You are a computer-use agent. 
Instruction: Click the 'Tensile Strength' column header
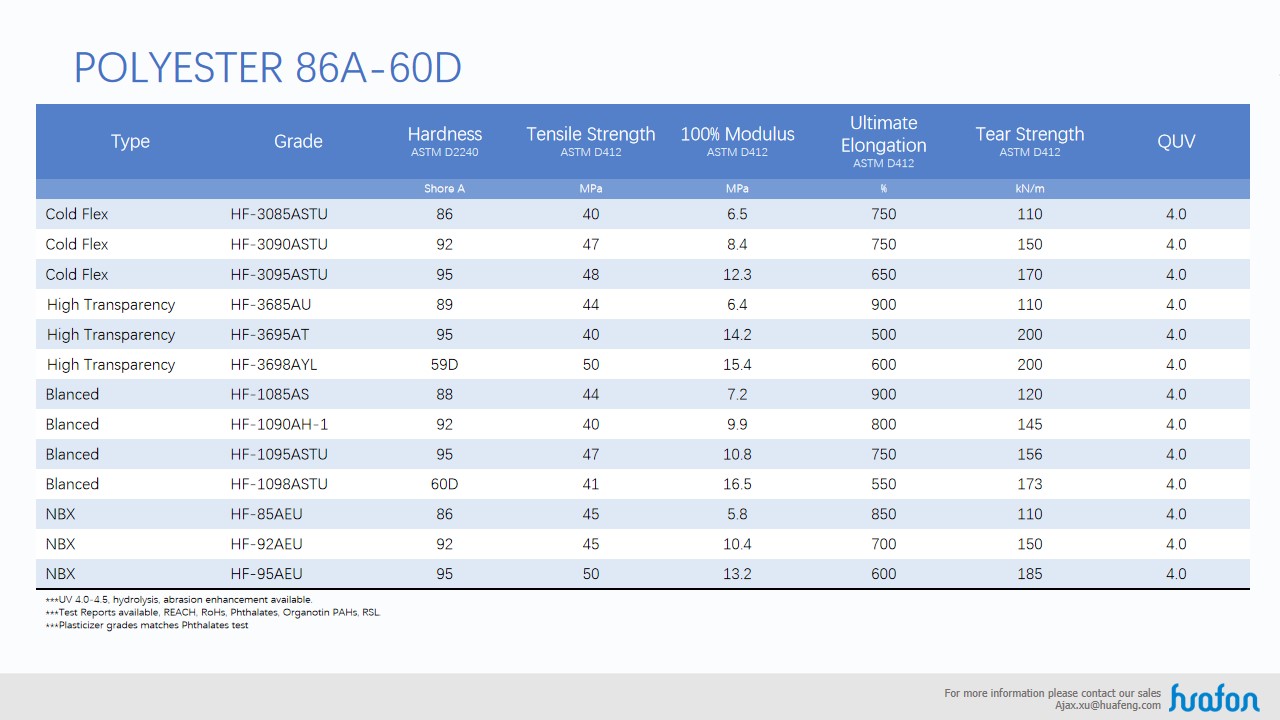click(590, 134)
